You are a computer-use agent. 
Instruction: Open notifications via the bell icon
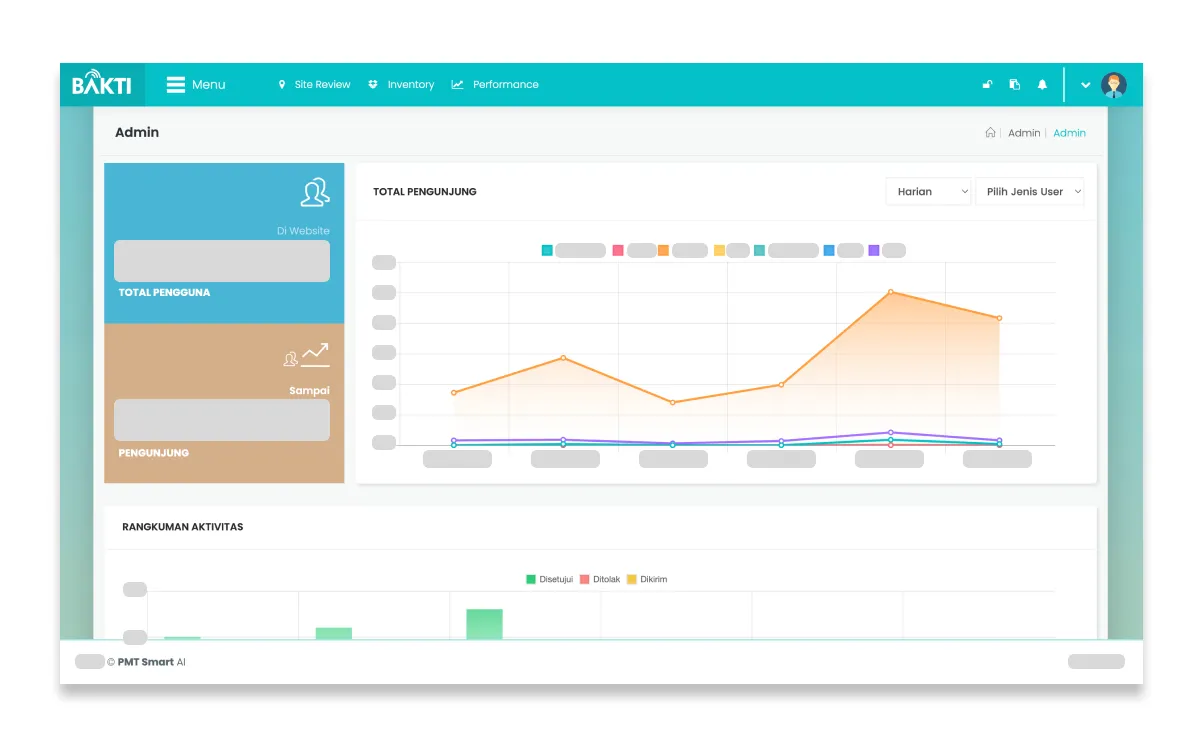click(x=1042, y=84)
